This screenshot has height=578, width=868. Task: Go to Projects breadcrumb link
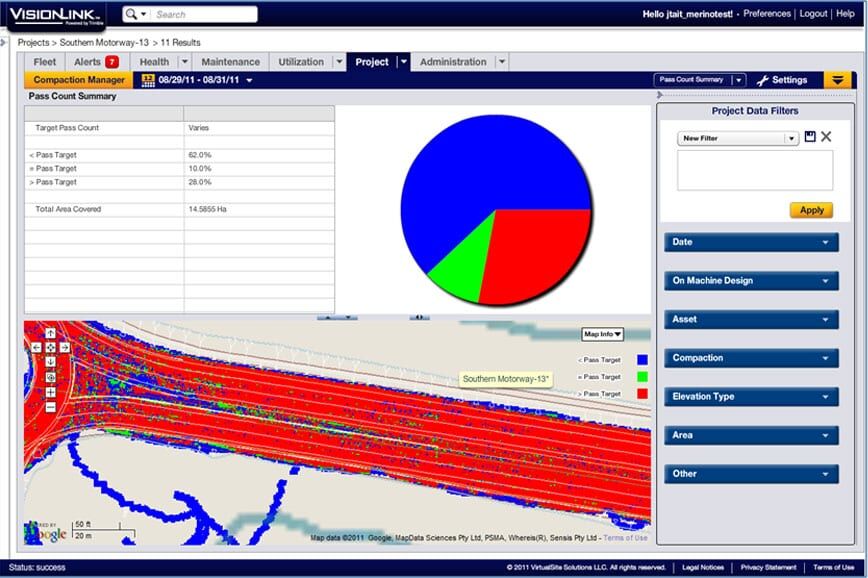click(33, 43)
